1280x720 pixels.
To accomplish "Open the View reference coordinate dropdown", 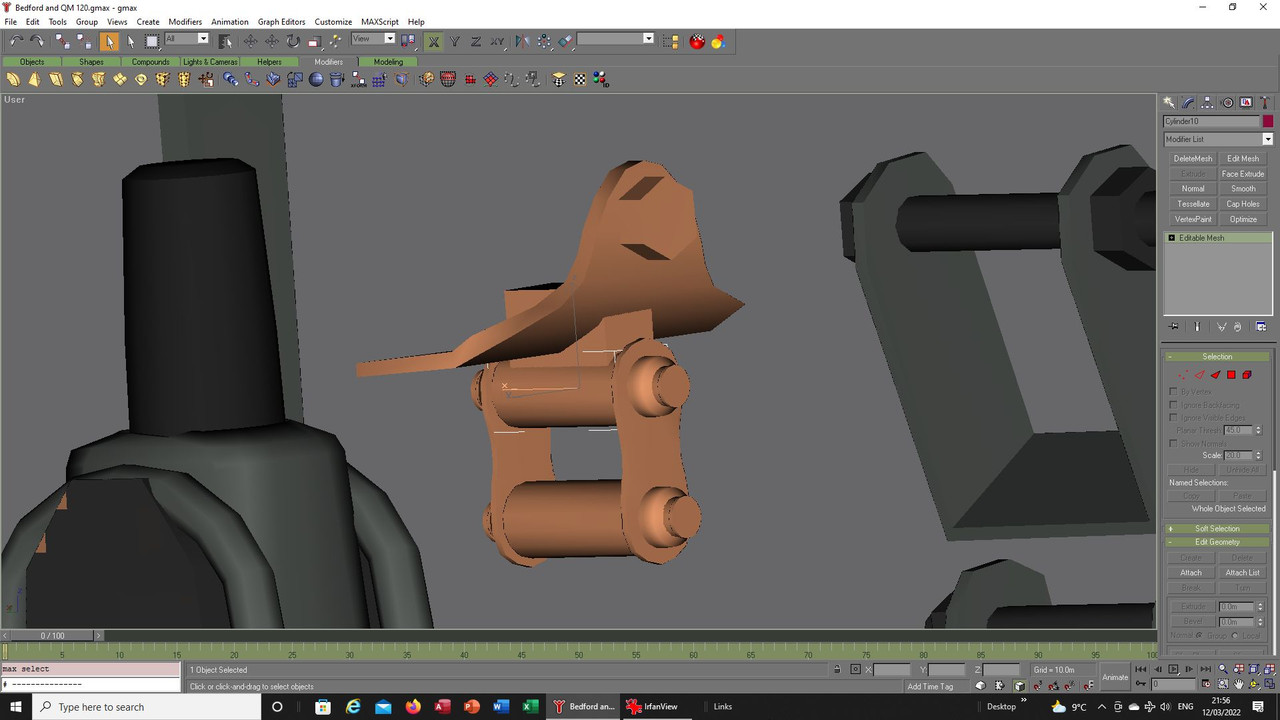I will (373, 39).
